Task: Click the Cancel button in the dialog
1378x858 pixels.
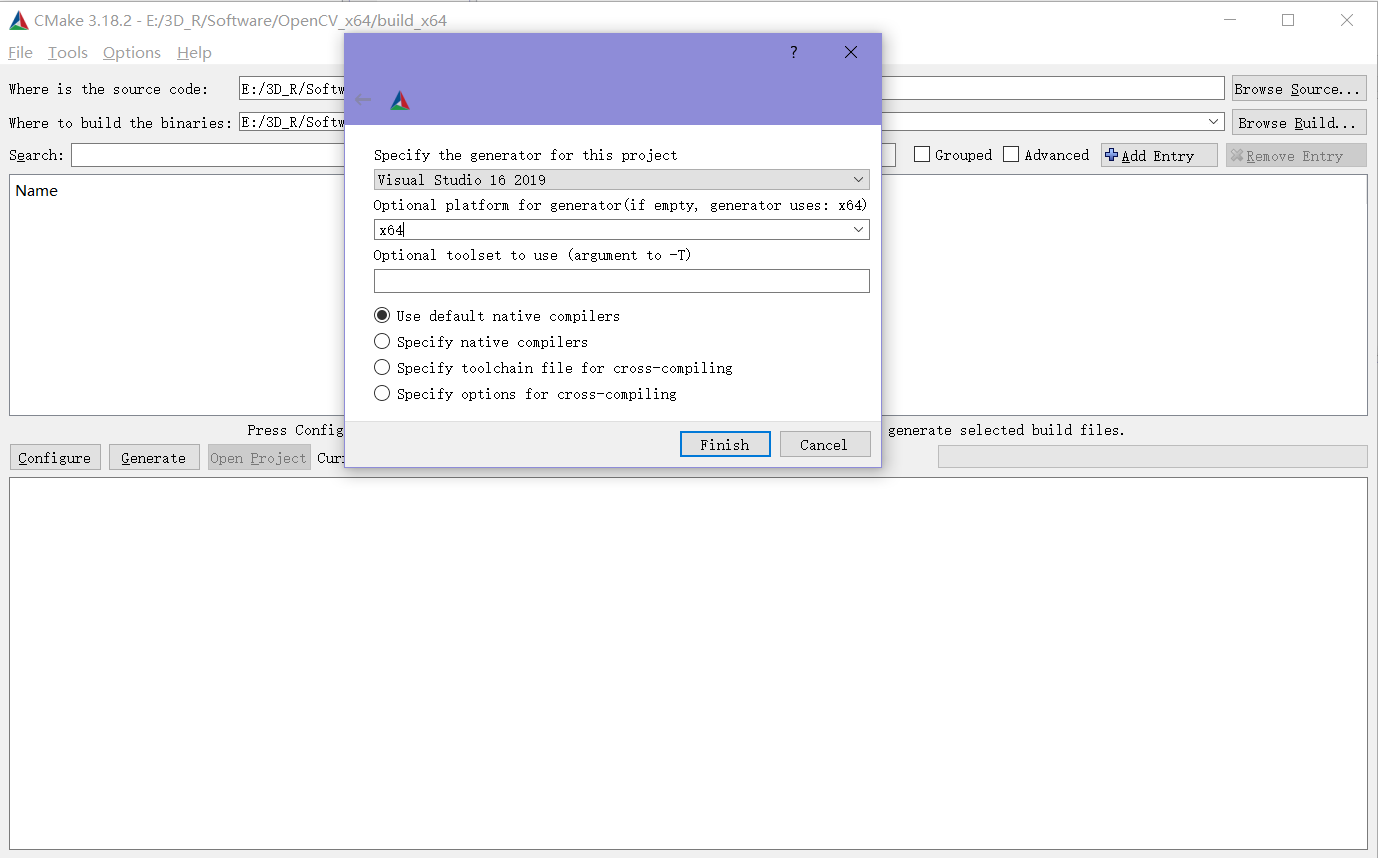Action: coord(824,444)
